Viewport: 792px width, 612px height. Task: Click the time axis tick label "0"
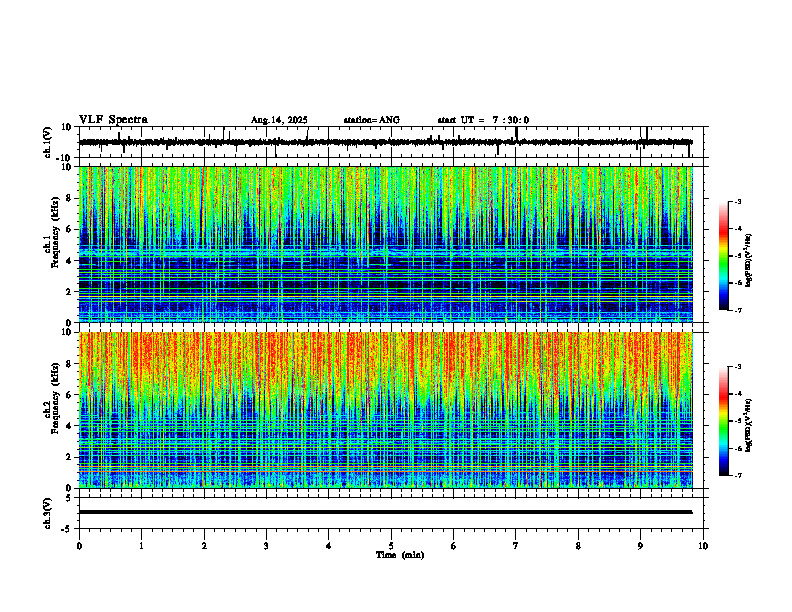coord(79,546)
